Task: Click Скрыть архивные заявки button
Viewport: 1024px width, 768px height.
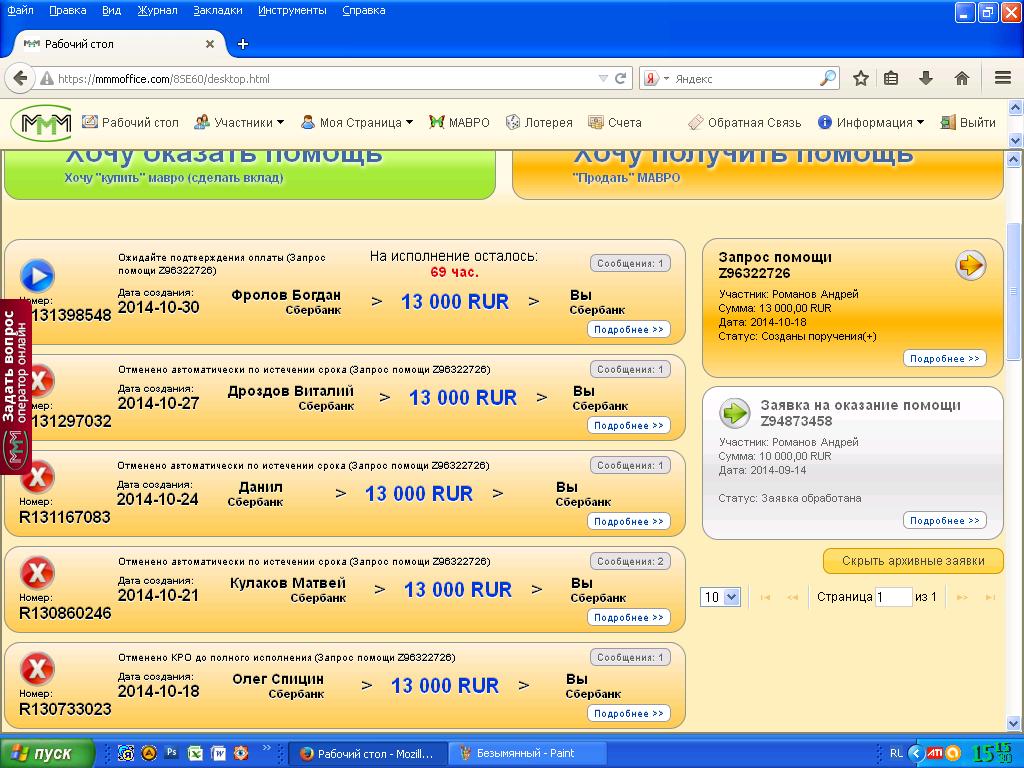Action: [913, 561]
